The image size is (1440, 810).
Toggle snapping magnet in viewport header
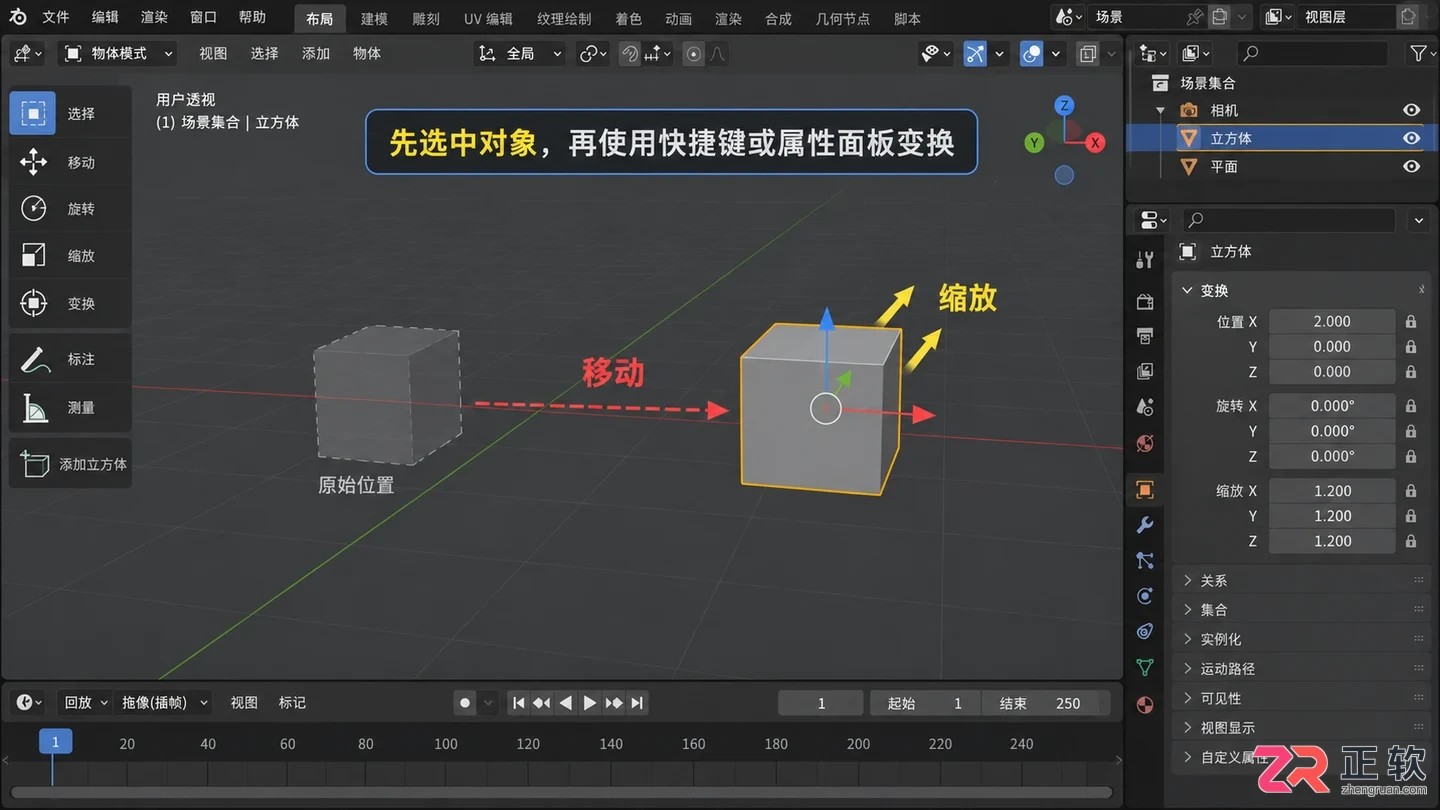(630, 54)
